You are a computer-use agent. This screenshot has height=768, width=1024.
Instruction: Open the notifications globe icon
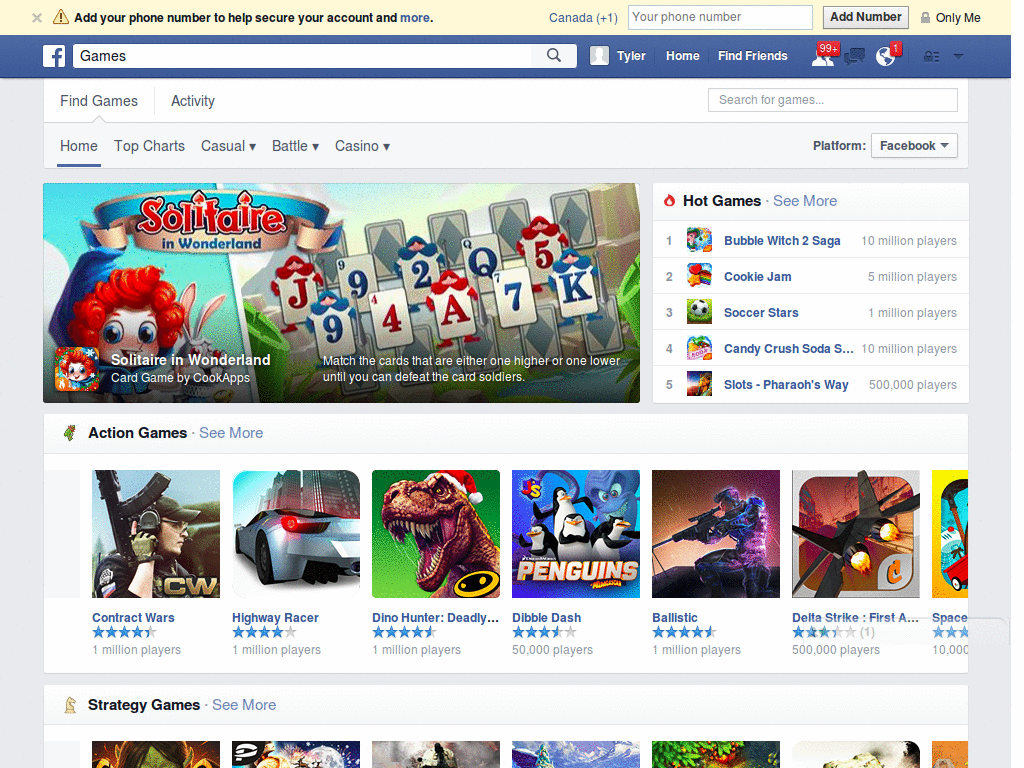click(x=886, y=56)
